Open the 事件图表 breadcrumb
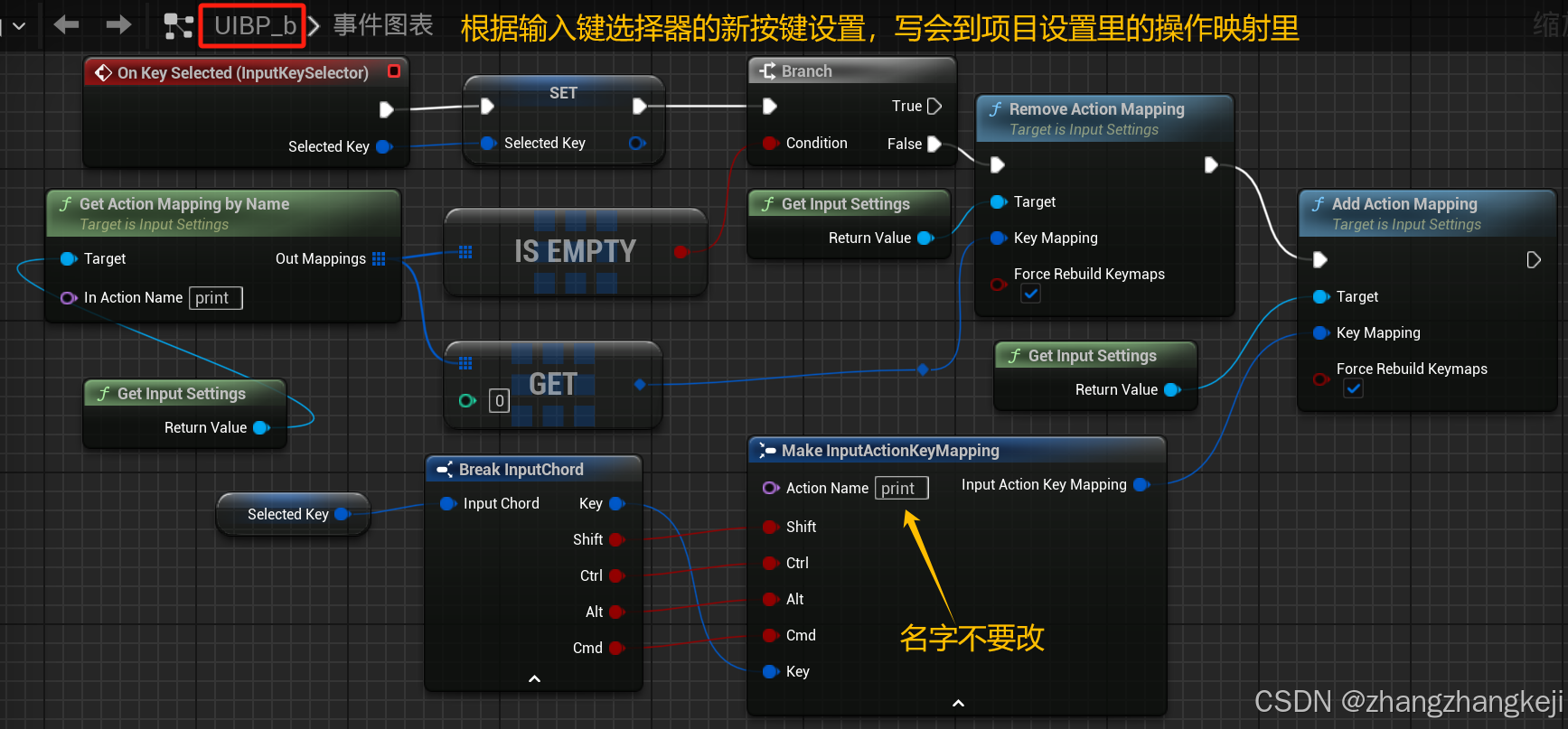 [x=383, y=25]
